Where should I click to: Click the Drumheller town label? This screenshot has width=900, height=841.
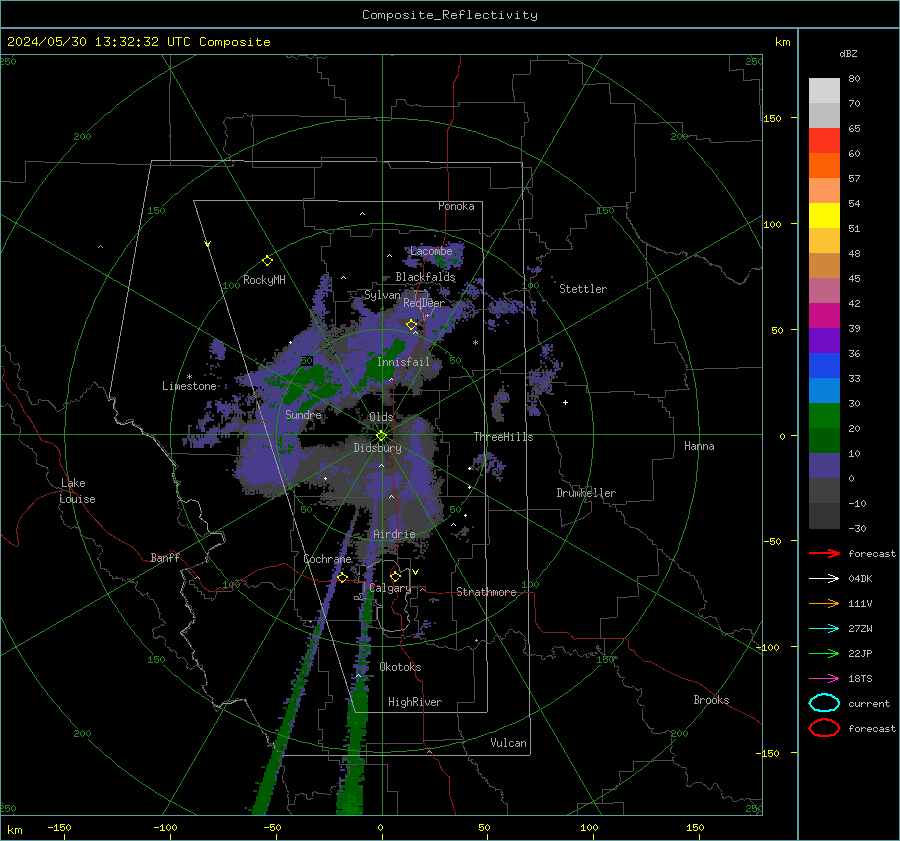coord(586,493)
